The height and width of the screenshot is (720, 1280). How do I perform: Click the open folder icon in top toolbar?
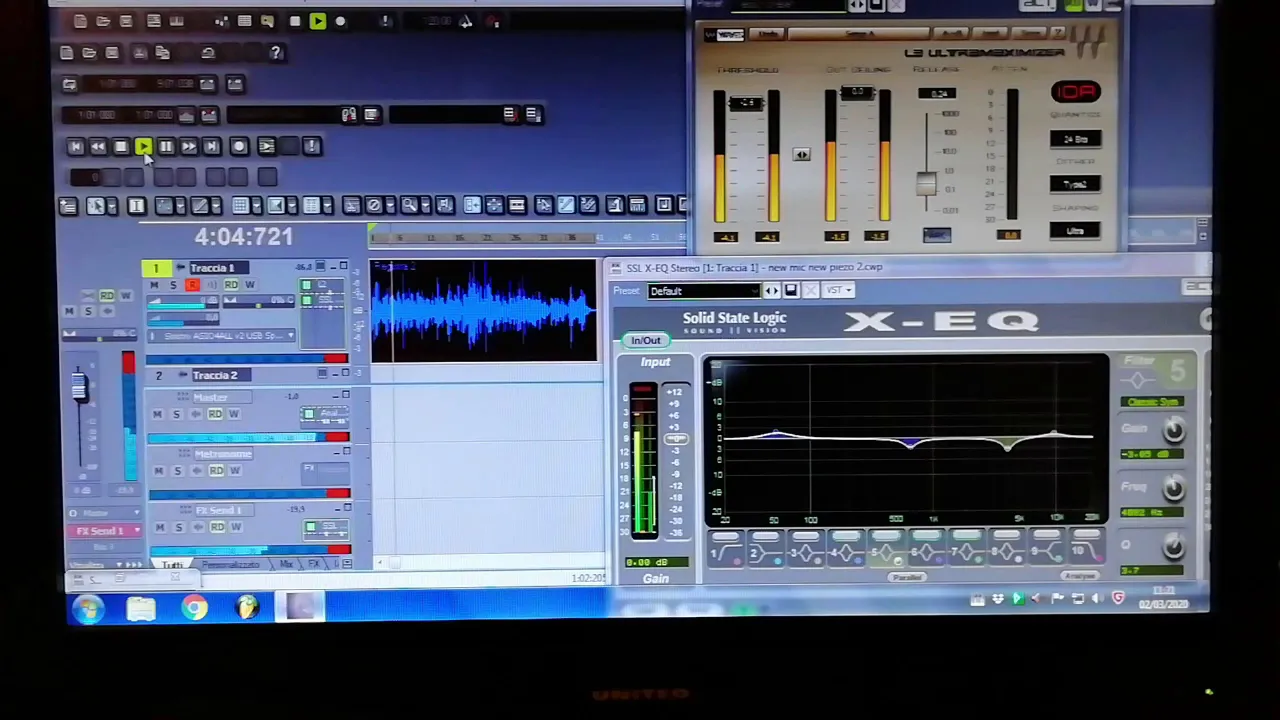(103, 21)
